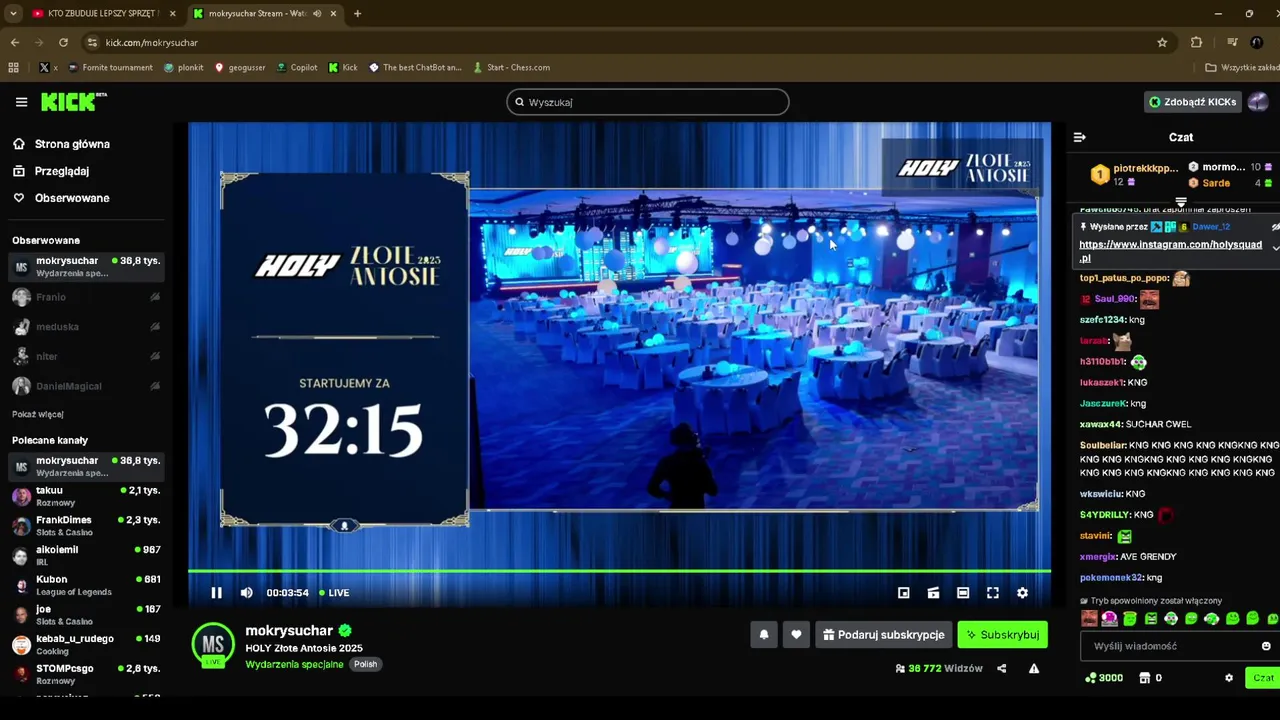Screen dimensions: 1280x720
Task: Open alkoiemil recommended channel
Action: (x=85, y=556)
